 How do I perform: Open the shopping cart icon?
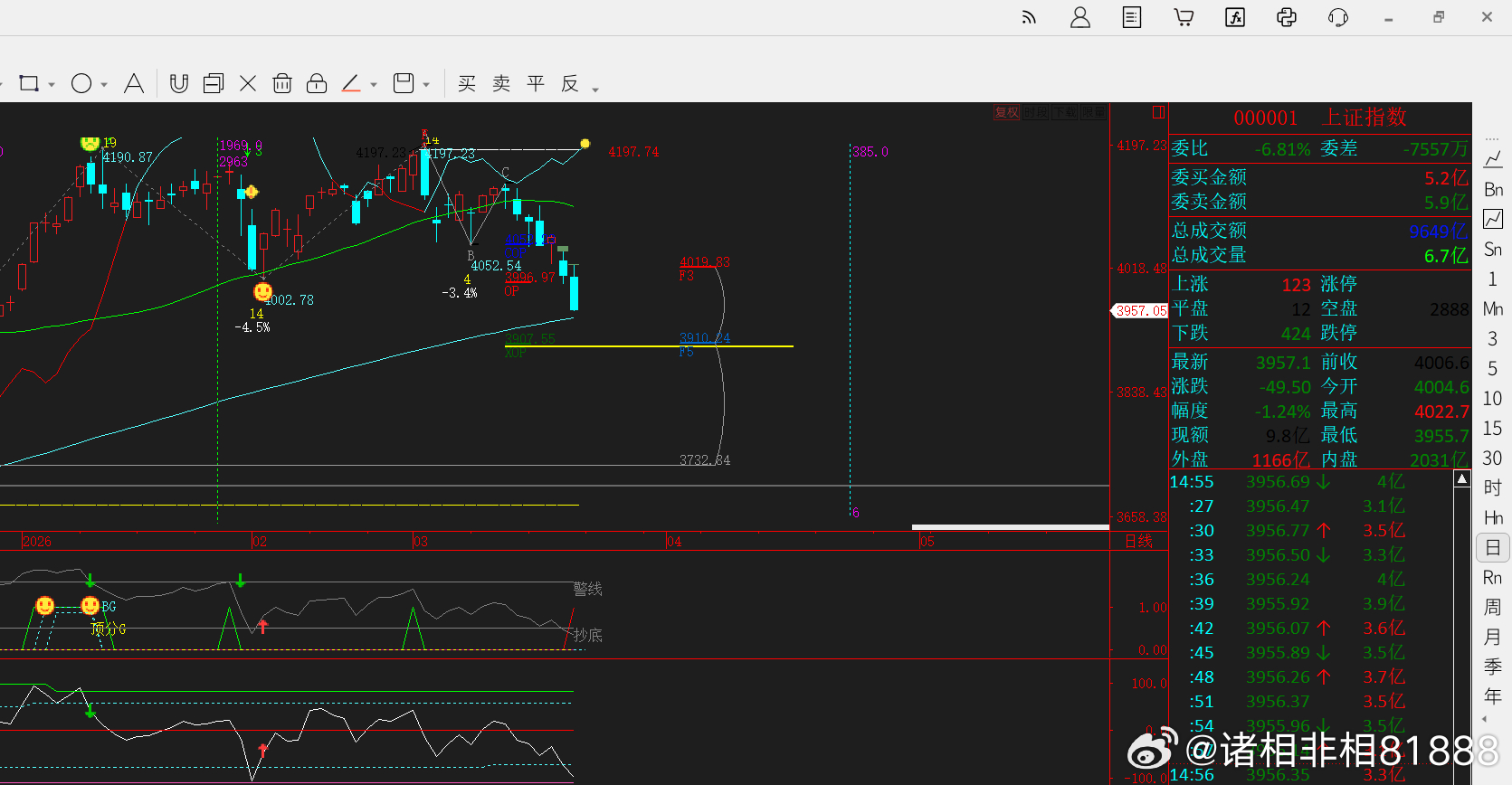[x=1184, y=17]
